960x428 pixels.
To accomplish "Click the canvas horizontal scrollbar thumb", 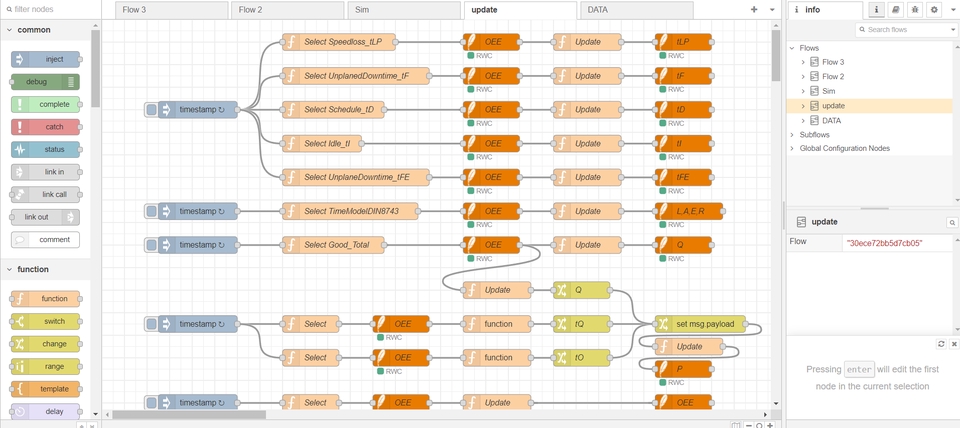I will tap(188, 415).
